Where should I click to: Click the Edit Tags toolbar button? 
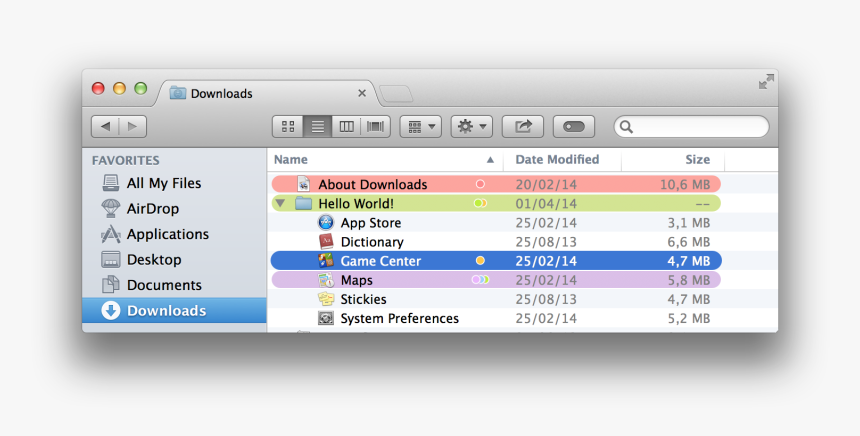tap(573, 127)
